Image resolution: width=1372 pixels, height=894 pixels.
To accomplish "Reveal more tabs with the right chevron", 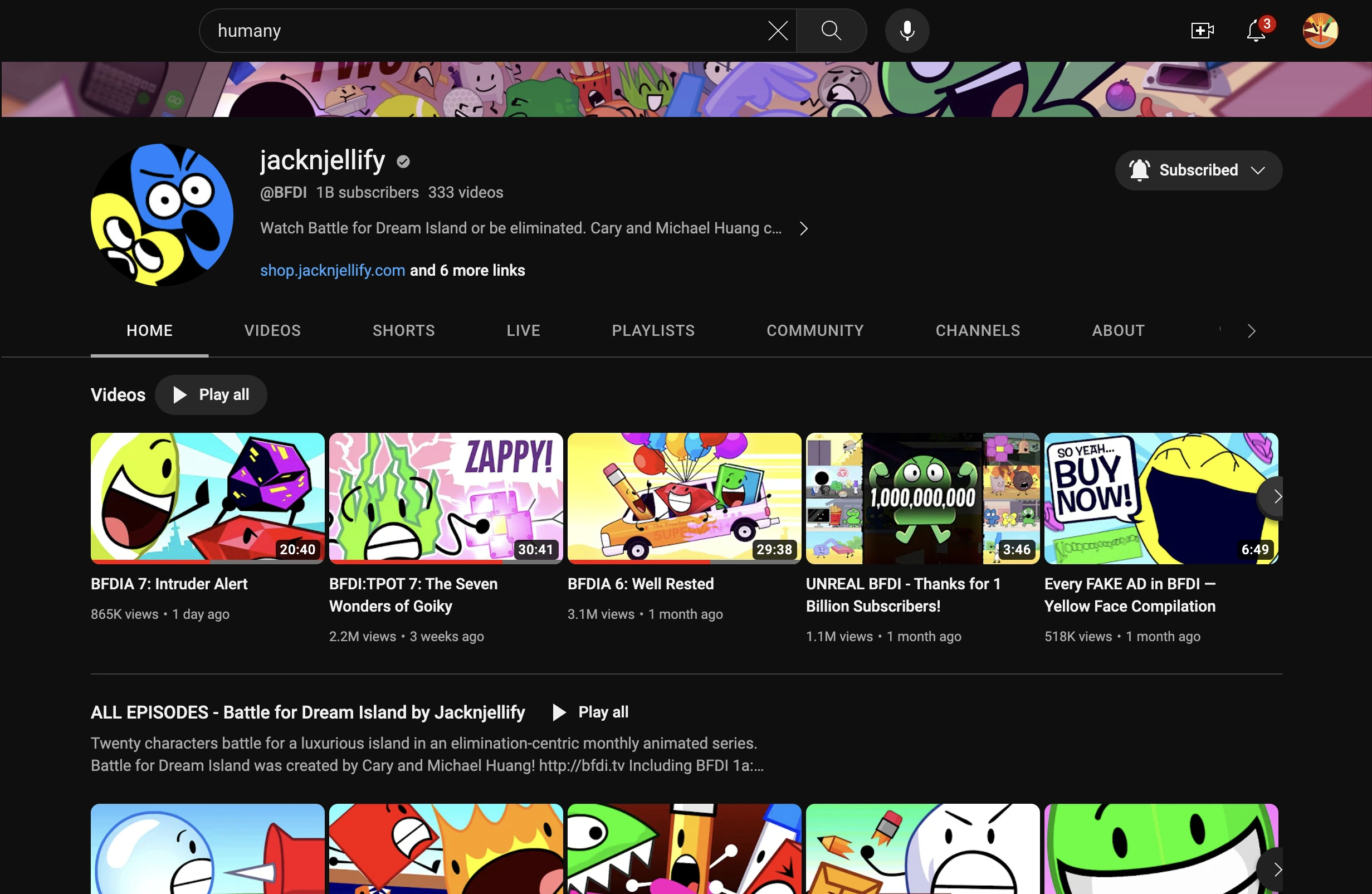I will click(1251, 330).
